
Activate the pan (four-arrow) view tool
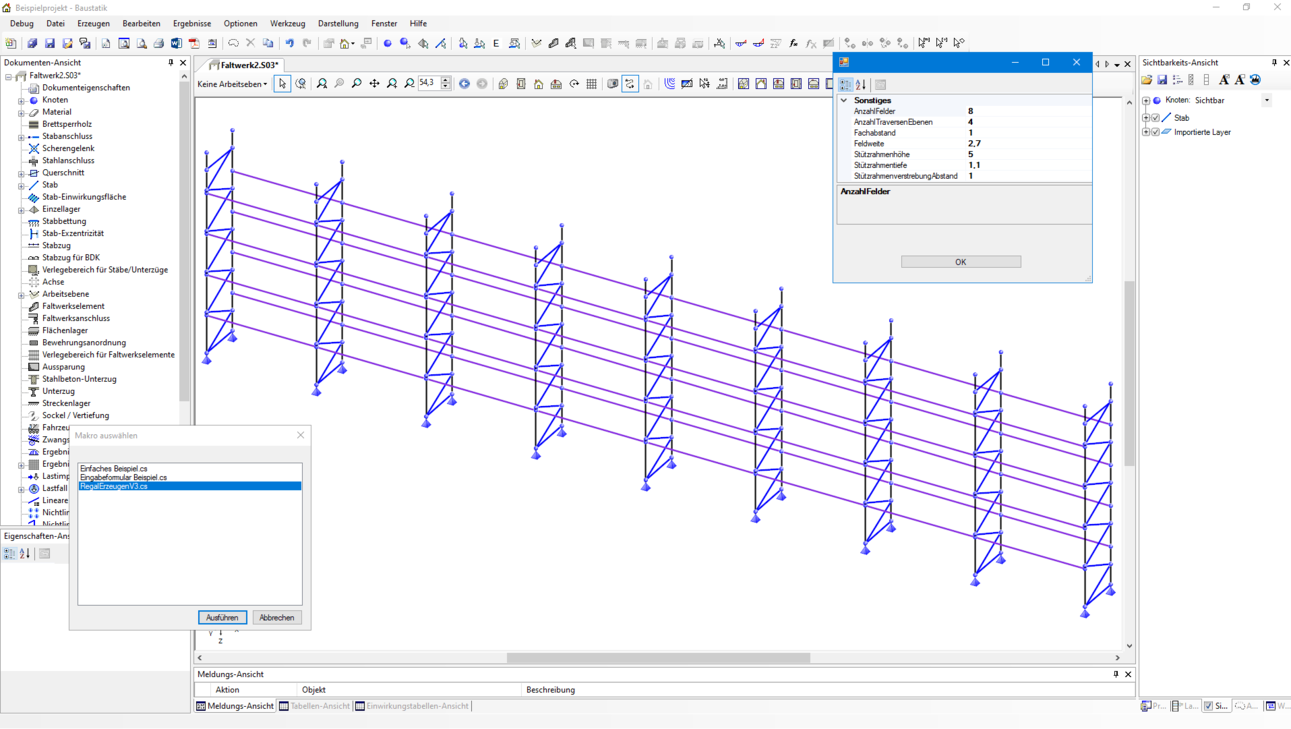tap(374, 84)
